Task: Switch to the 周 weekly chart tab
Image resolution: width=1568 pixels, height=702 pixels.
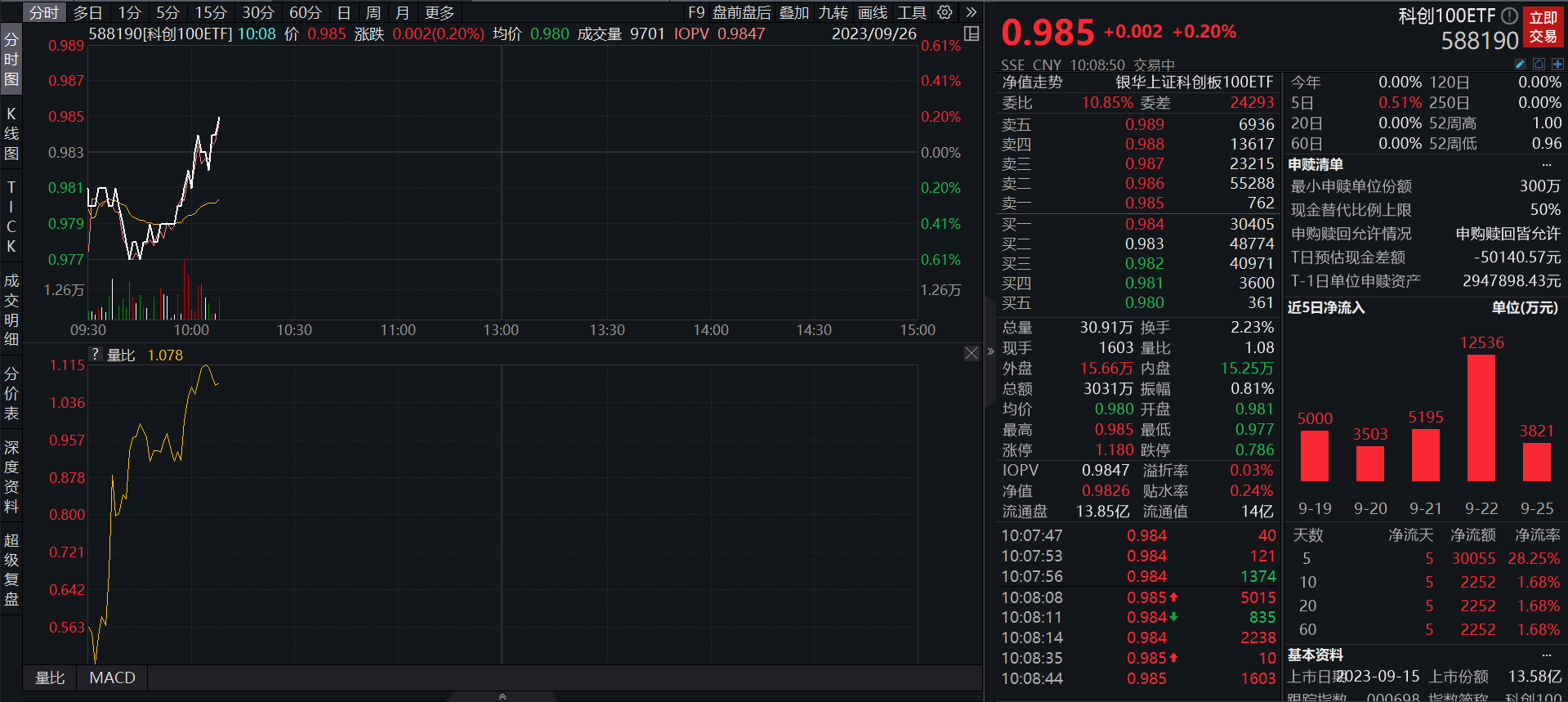Action: [x=373, y=12]
